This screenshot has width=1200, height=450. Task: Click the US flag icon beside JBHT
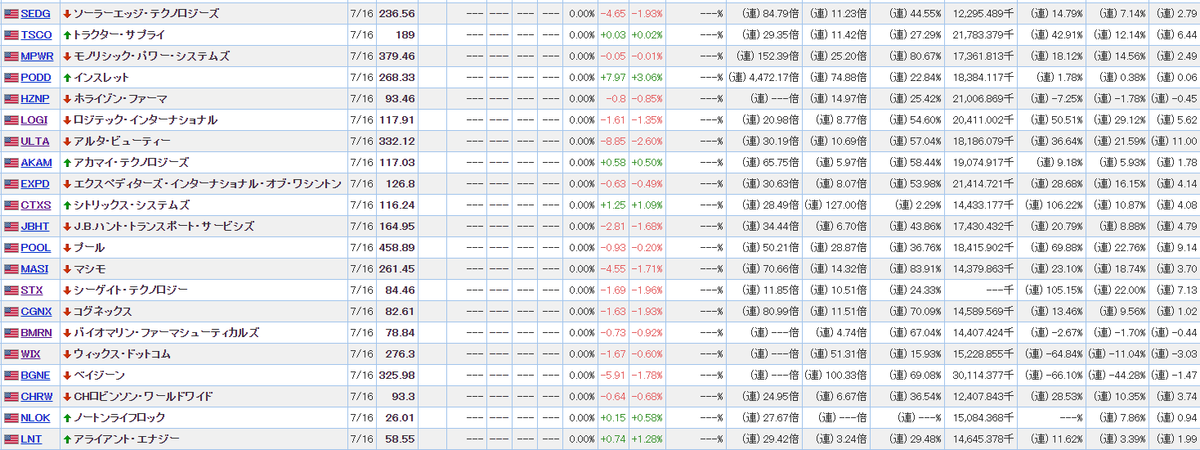tap(11, 226)
